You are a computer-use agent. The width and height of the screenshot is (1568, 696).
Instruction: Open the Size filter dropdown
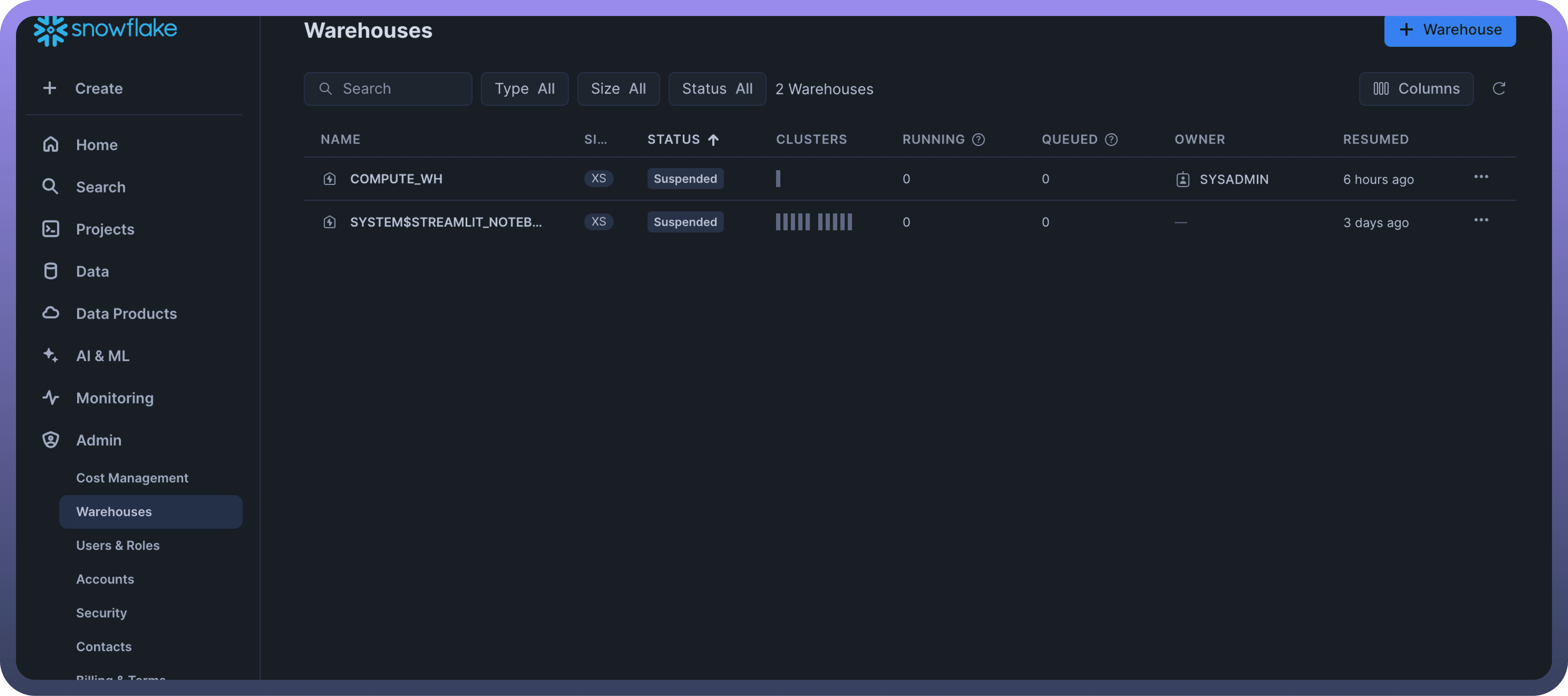point(618,89)
